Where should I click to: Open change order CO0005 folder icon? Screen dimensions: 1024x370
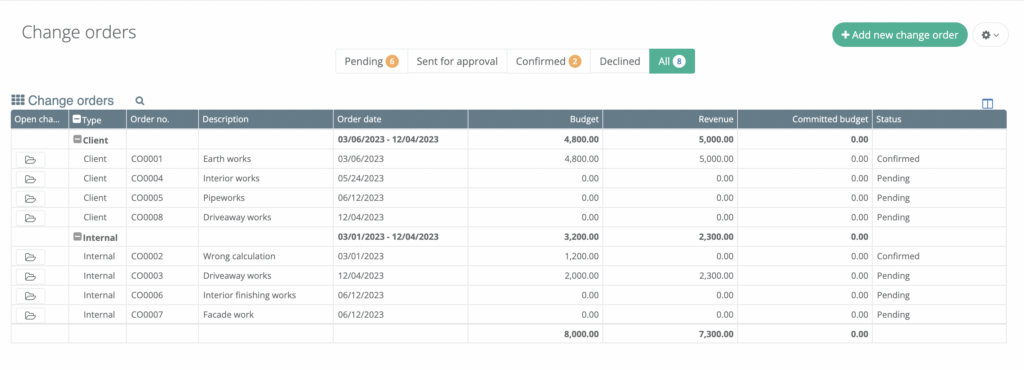tap(30, 198)
